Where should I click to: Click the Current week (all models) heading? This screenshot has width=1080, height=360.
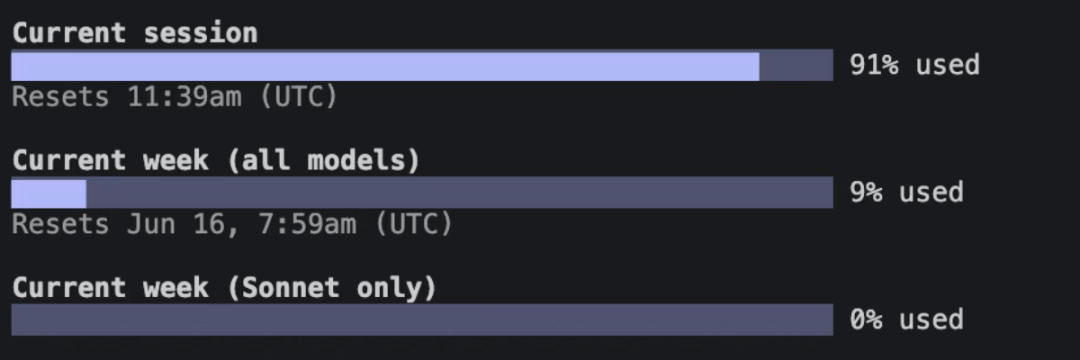pos(216,160)
